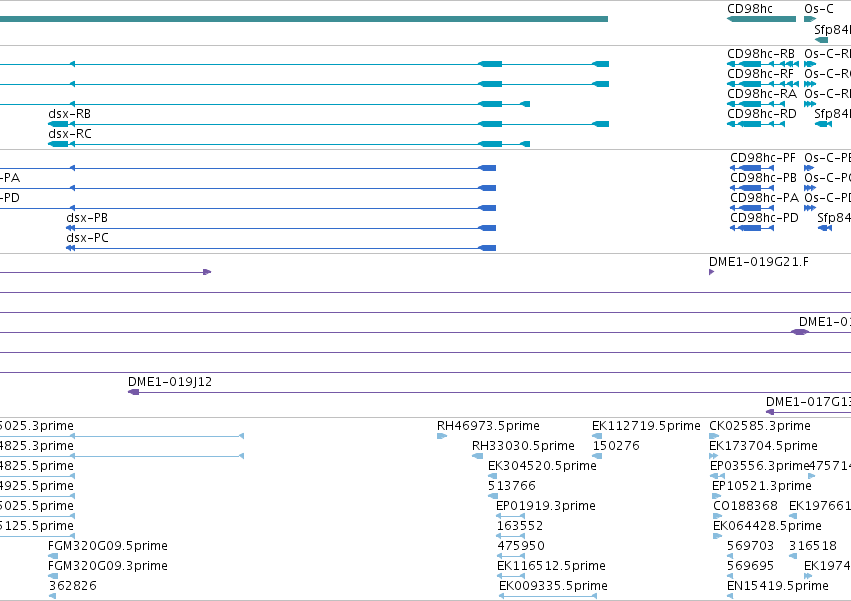Open EST EP10521.3prime
Screen dimensions: 851x601
(x=761, y=486)
